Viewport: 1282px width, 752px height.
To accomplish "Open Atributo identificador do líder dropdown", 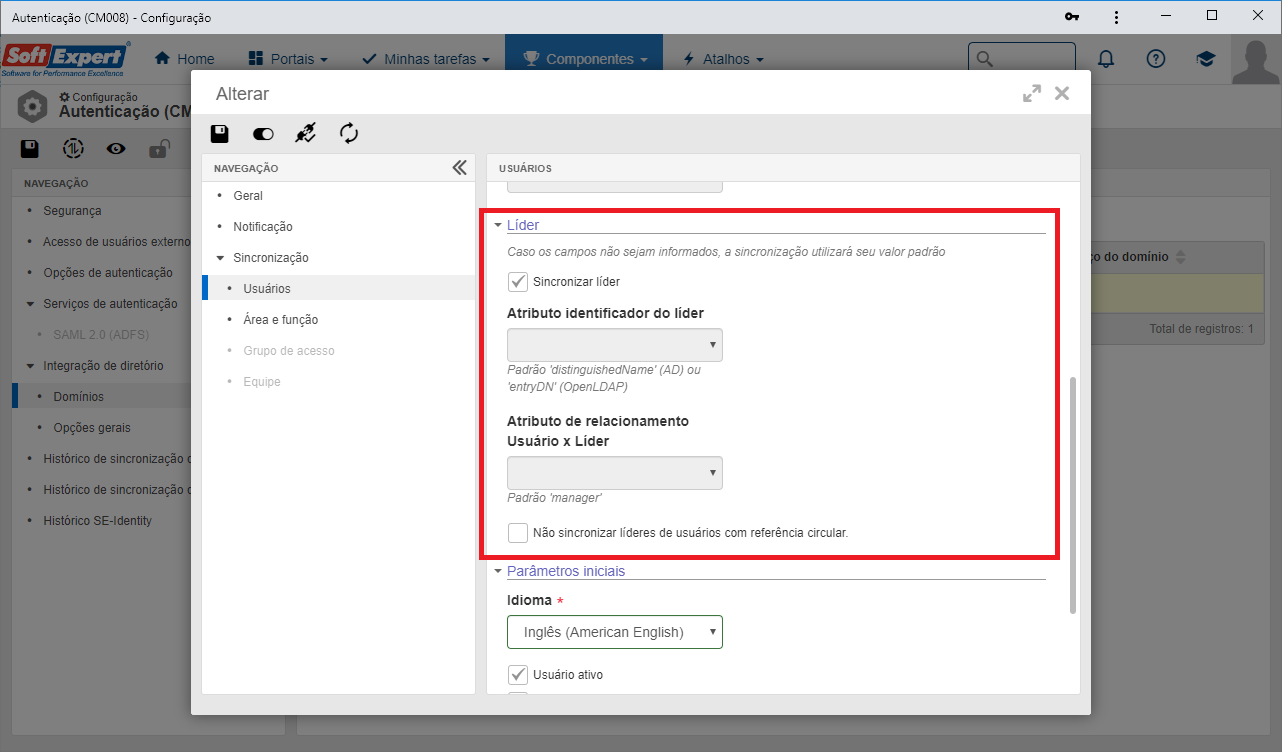I will pos(615,345).
